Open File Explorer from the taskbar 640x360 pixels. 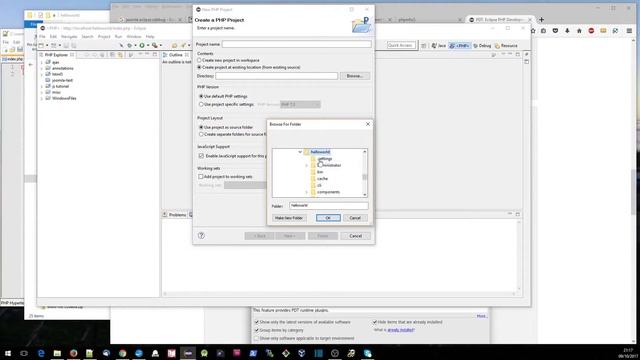click(x=57, y=353)
